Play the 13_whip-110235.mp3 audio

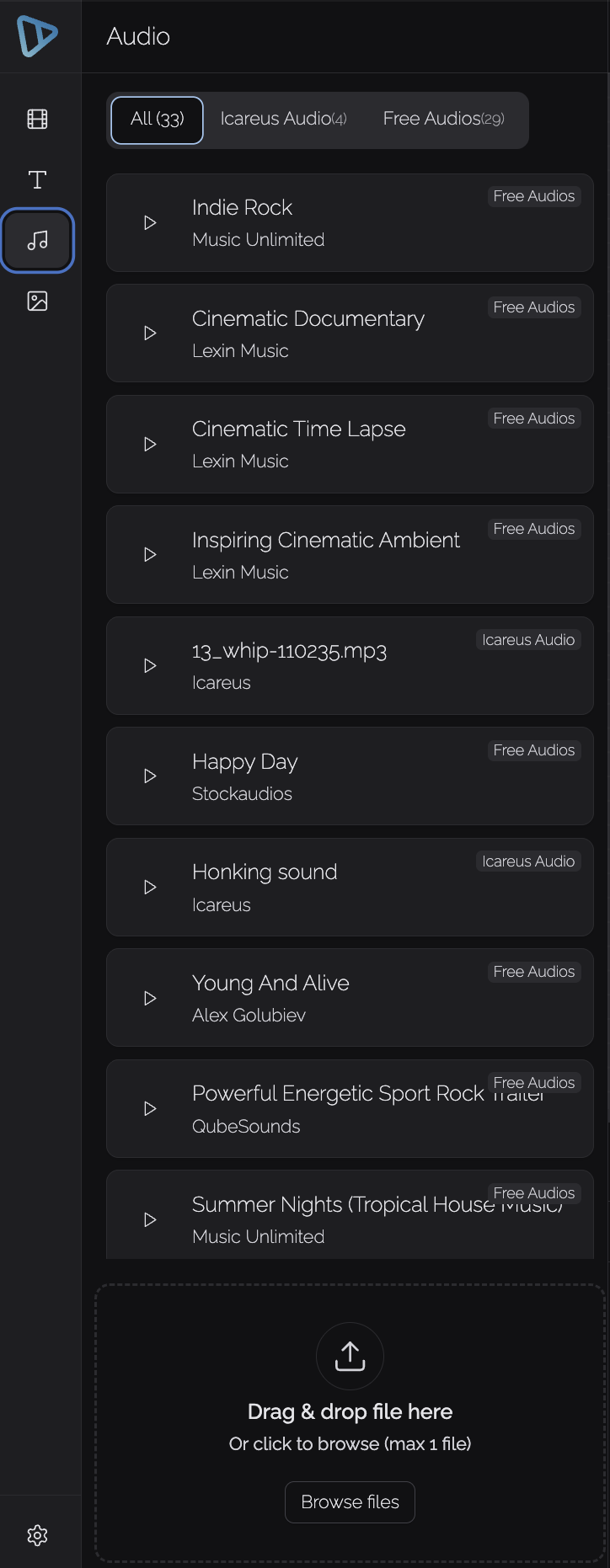[x=150, y=666]
